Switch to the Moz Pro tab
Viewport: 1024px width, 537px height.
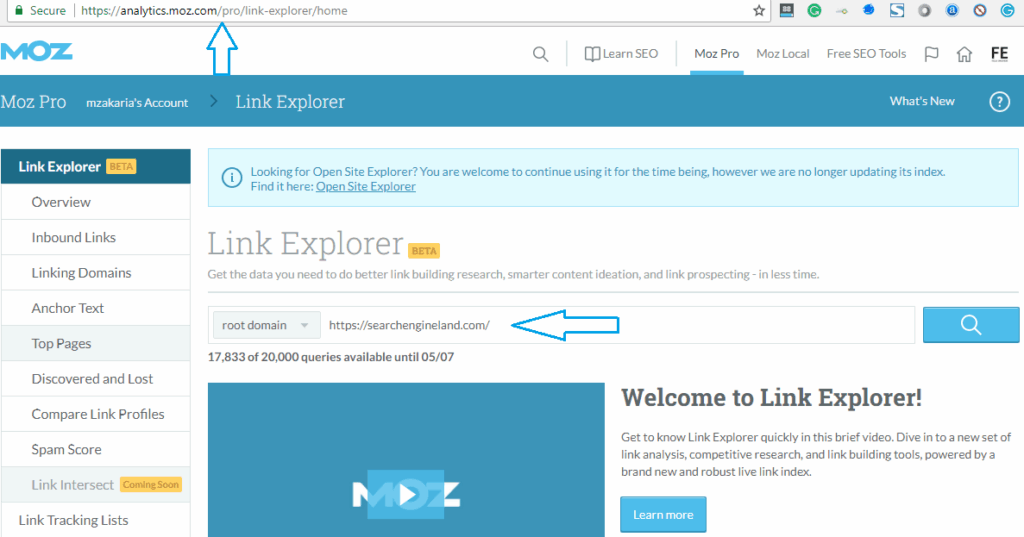716,54
